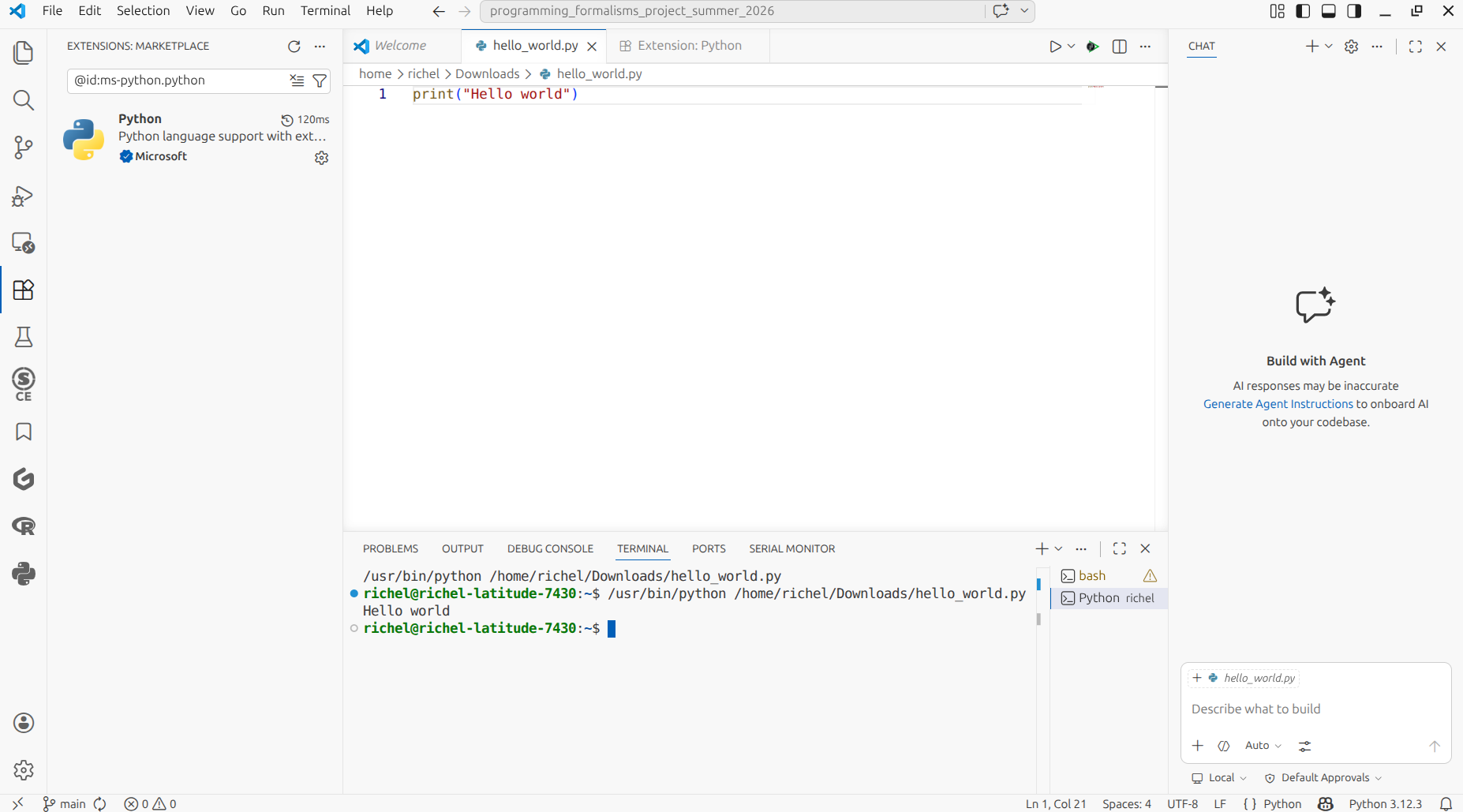The image size is (1463, 812).
Task: Open the Search view in activity bar
Action: 24,100
